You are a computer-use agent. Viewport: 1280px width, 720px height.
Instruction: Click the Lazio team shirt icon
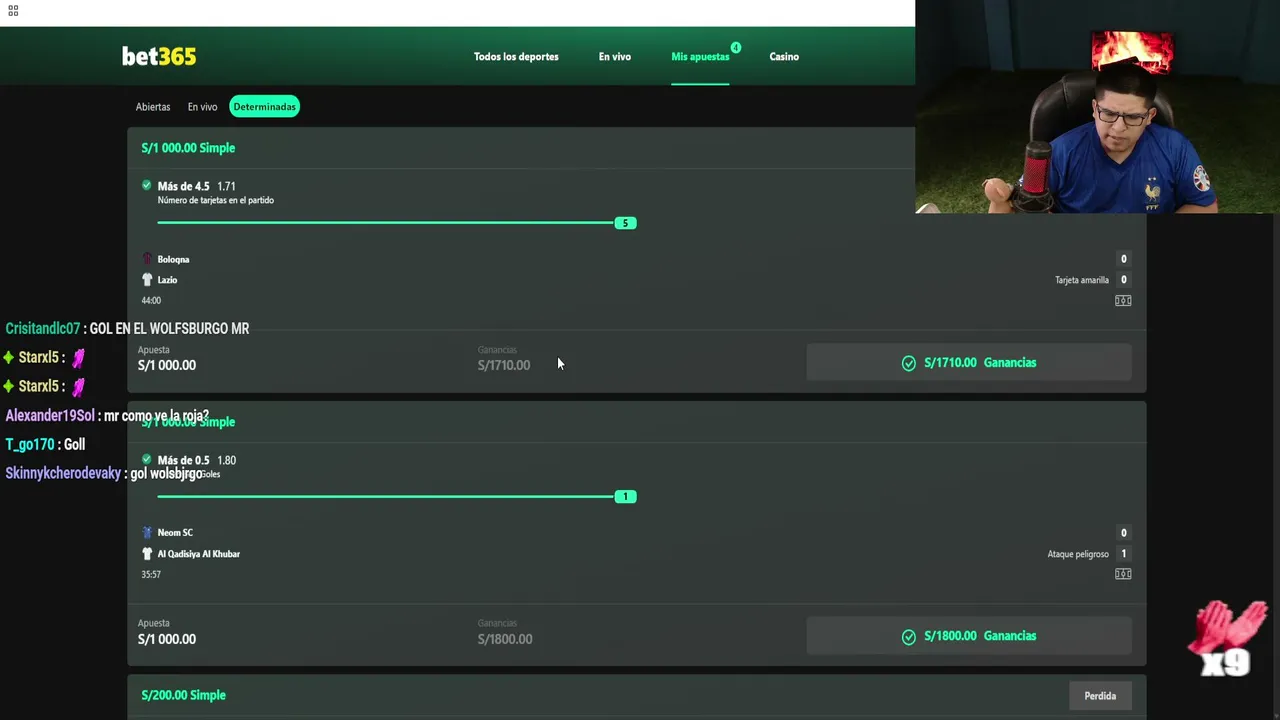(147, 280)
